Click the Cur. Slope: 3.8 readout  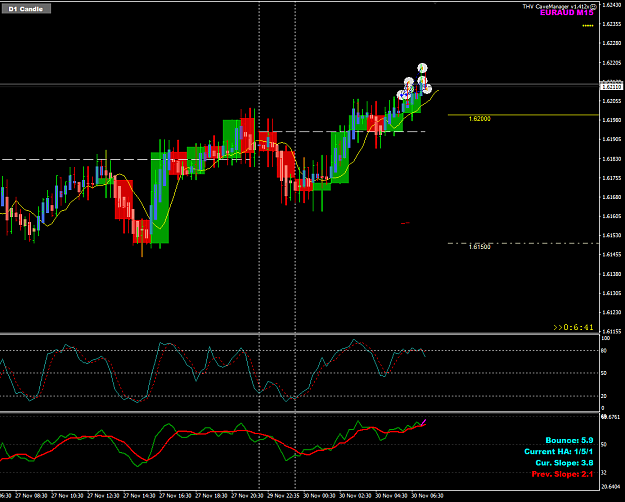pos(564,463)
